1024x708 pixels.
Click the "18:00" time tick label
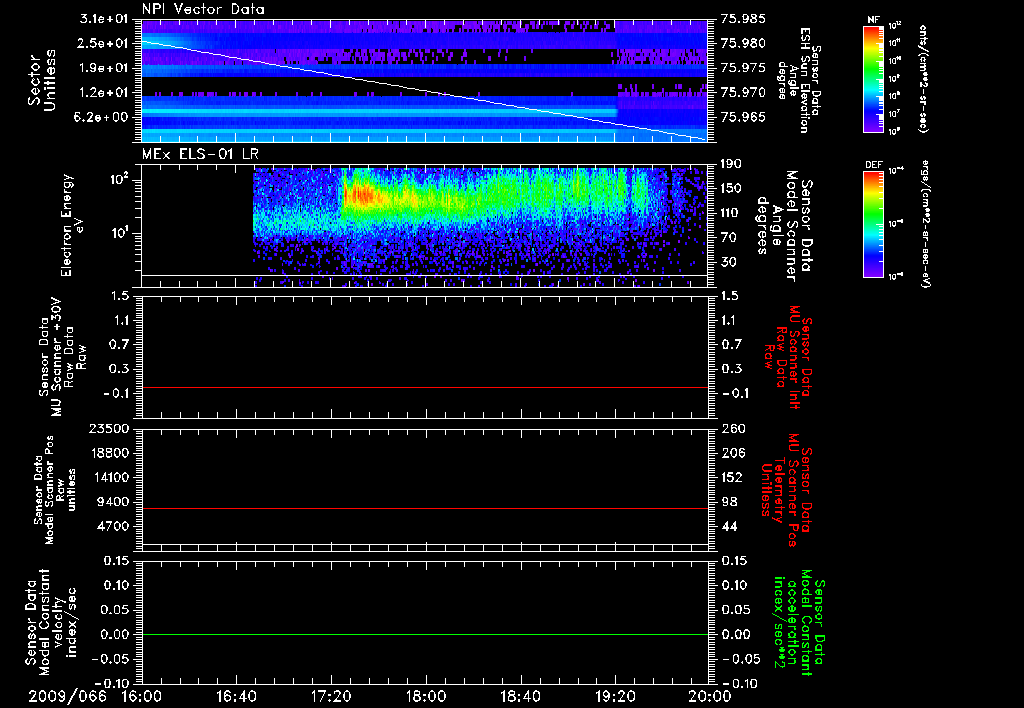tap(426, 696)
